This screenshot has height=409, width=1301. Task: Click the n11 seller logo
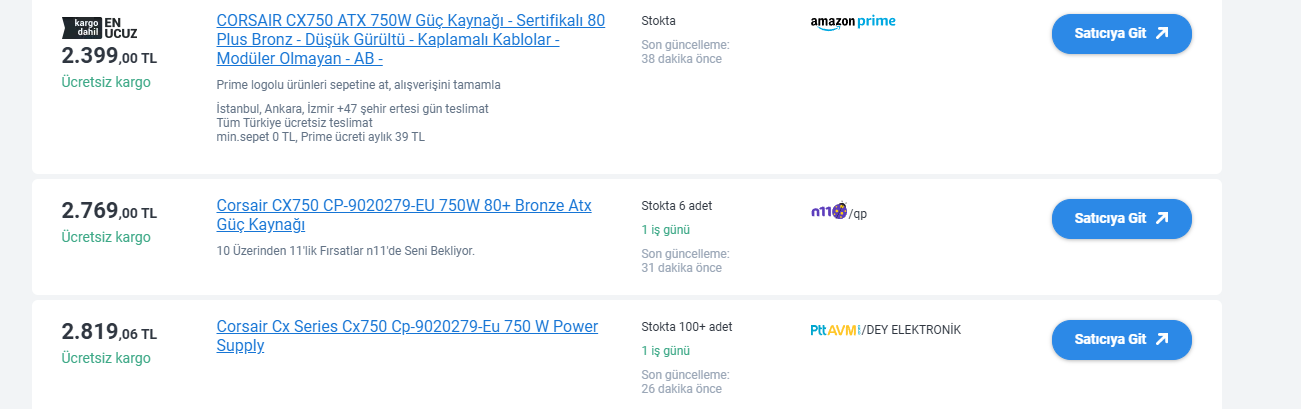[829, 211]
